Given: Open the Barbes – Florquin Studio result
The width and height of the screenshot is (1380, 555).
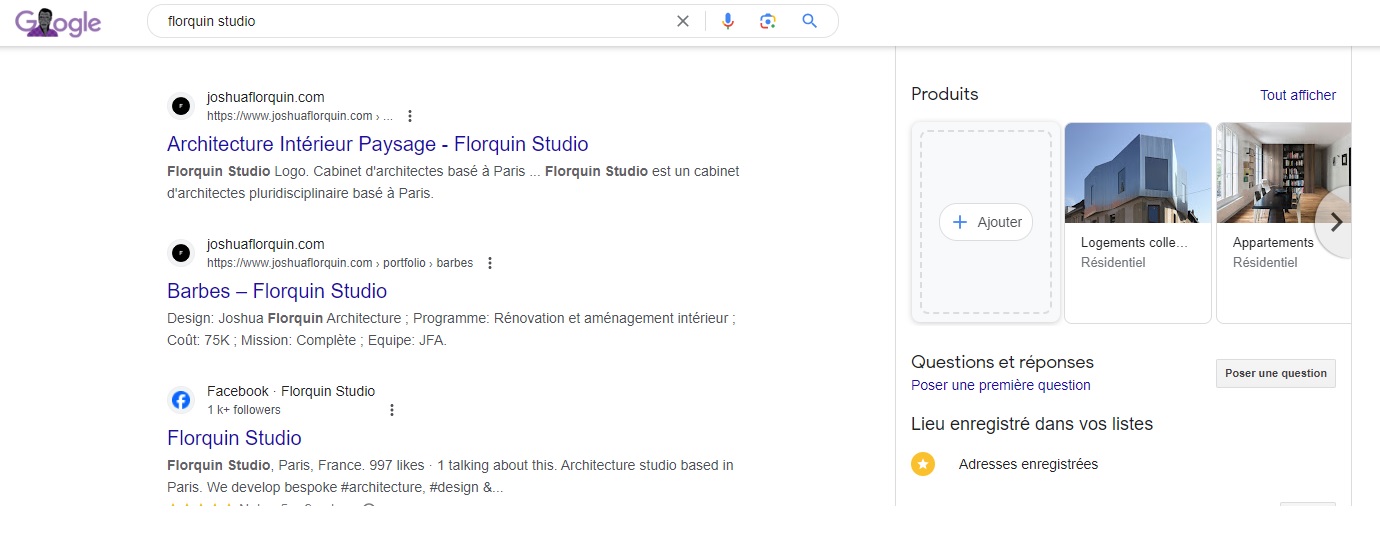Looking at the screenshot, I should pos(277,291).
